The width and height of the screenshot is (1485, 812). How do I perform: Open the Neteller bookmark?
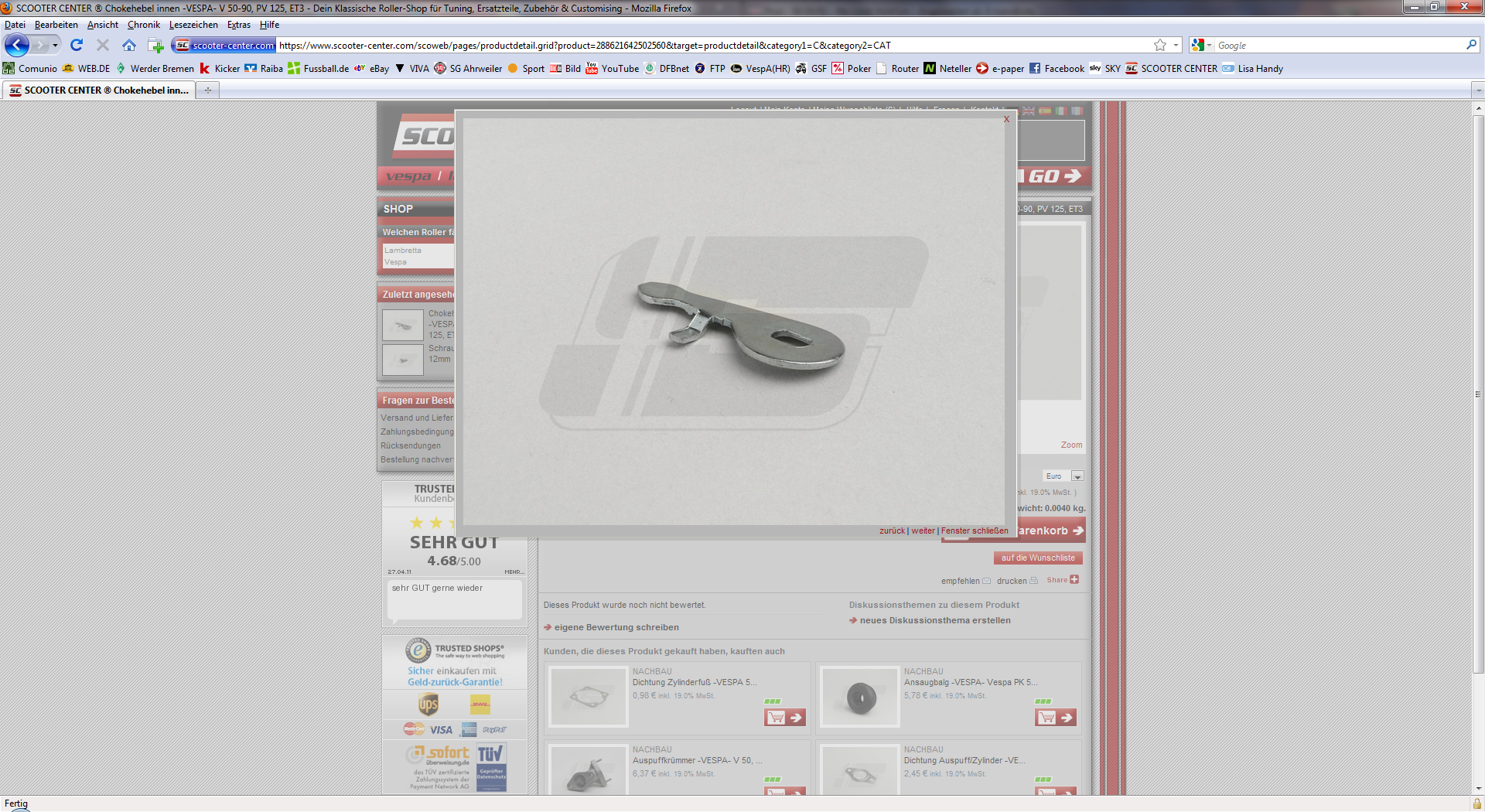(947, 68)
